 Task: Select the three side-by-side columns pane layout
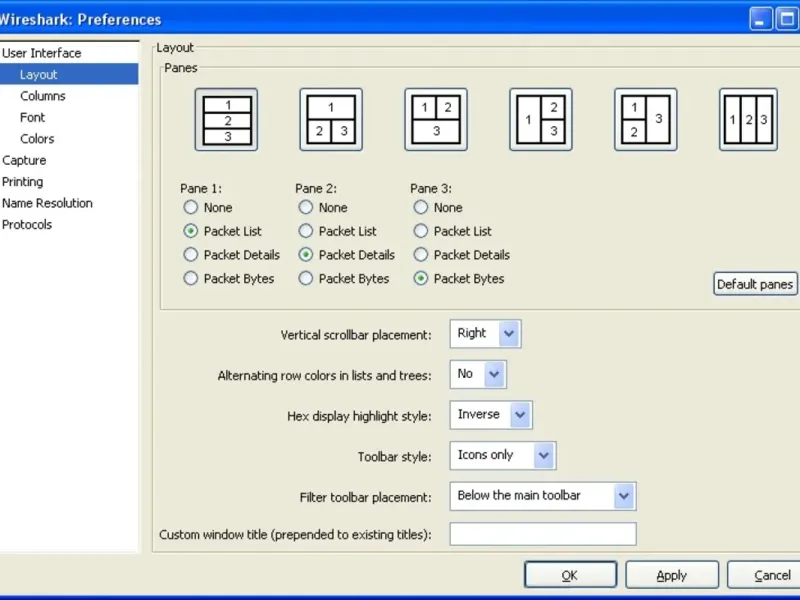pos(748,120)
